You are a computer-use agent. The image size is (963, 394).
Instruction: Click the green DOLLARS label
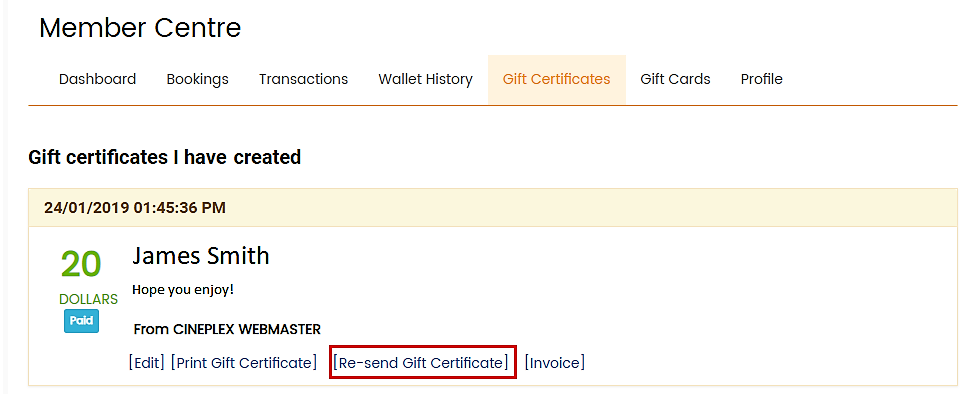click(88, 299)
